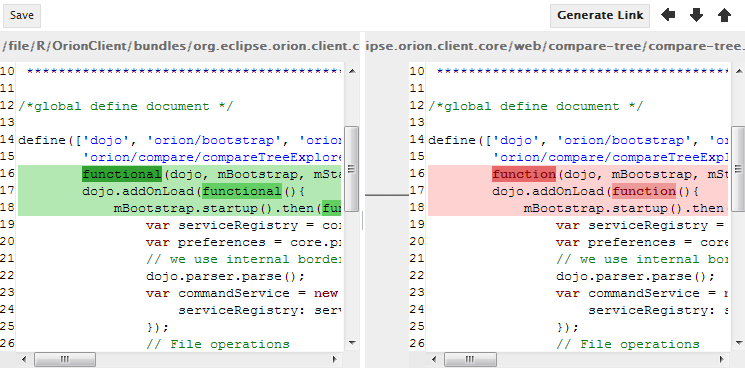Click the left arrow copy icon
Viewport: 745px width, 374px height.
pos(668,15)
